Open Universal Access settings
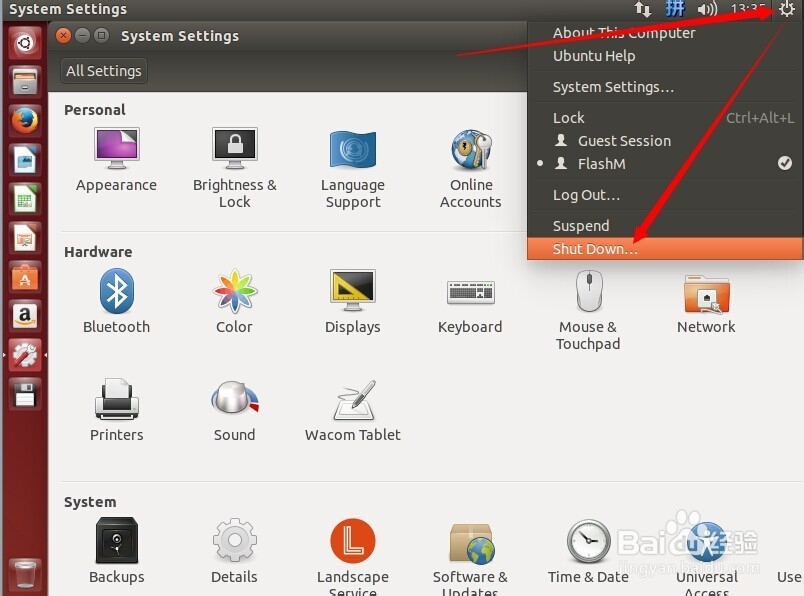The width and height of the screenshot is (804, 596). [x=707, y=559]
